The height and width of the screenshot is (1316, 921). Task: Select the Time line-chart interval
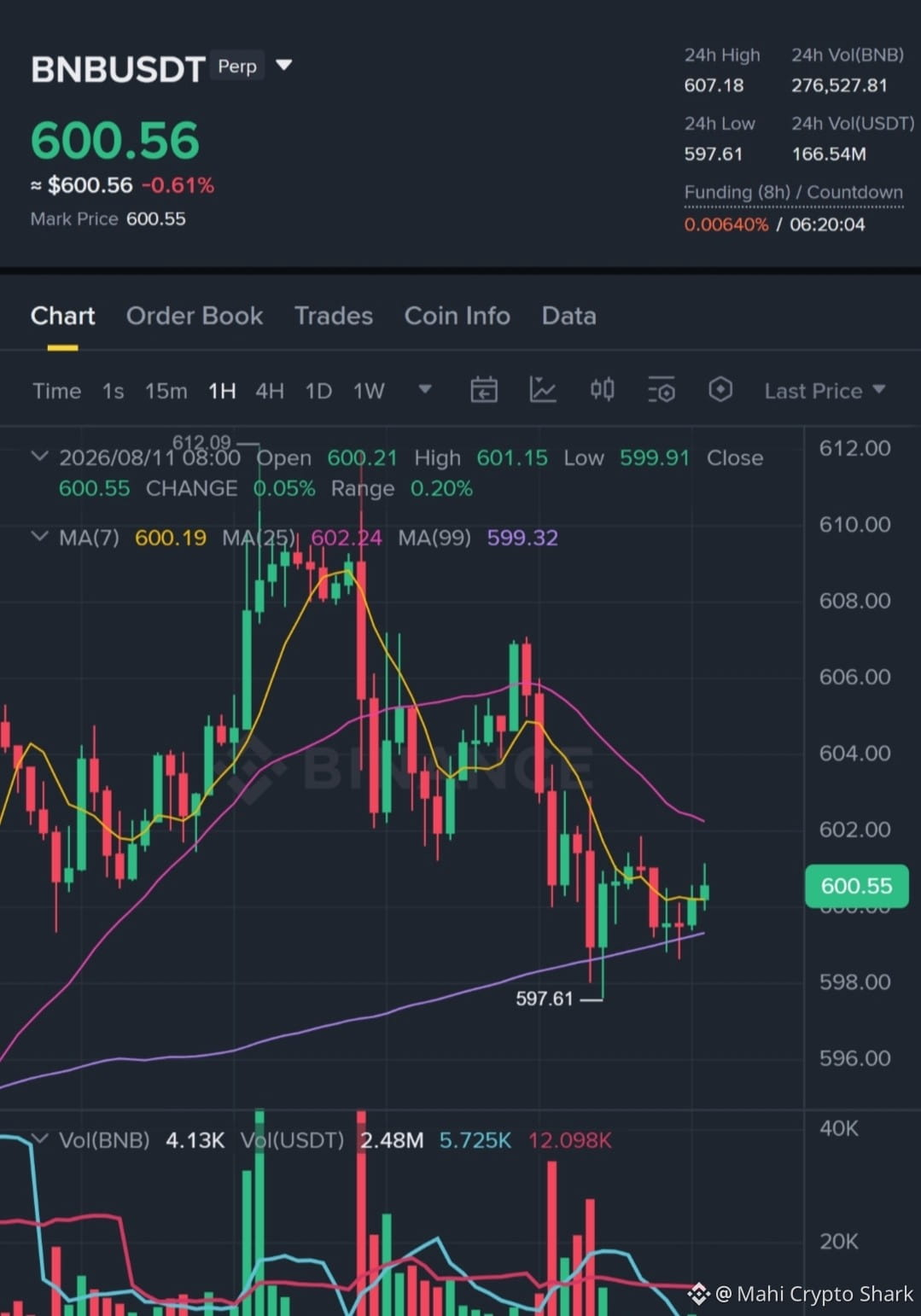pyautogui.click(x=56, y=391)
